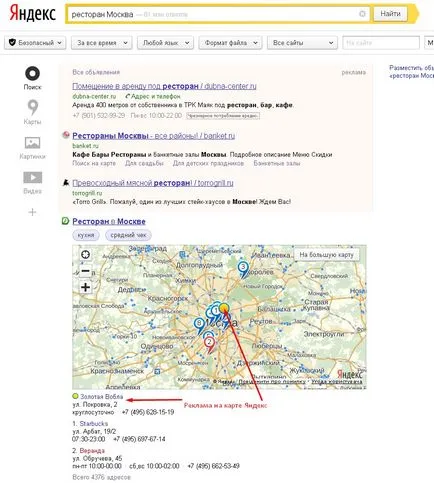Click the На большую карту button
434x483 pixels.
326,255
